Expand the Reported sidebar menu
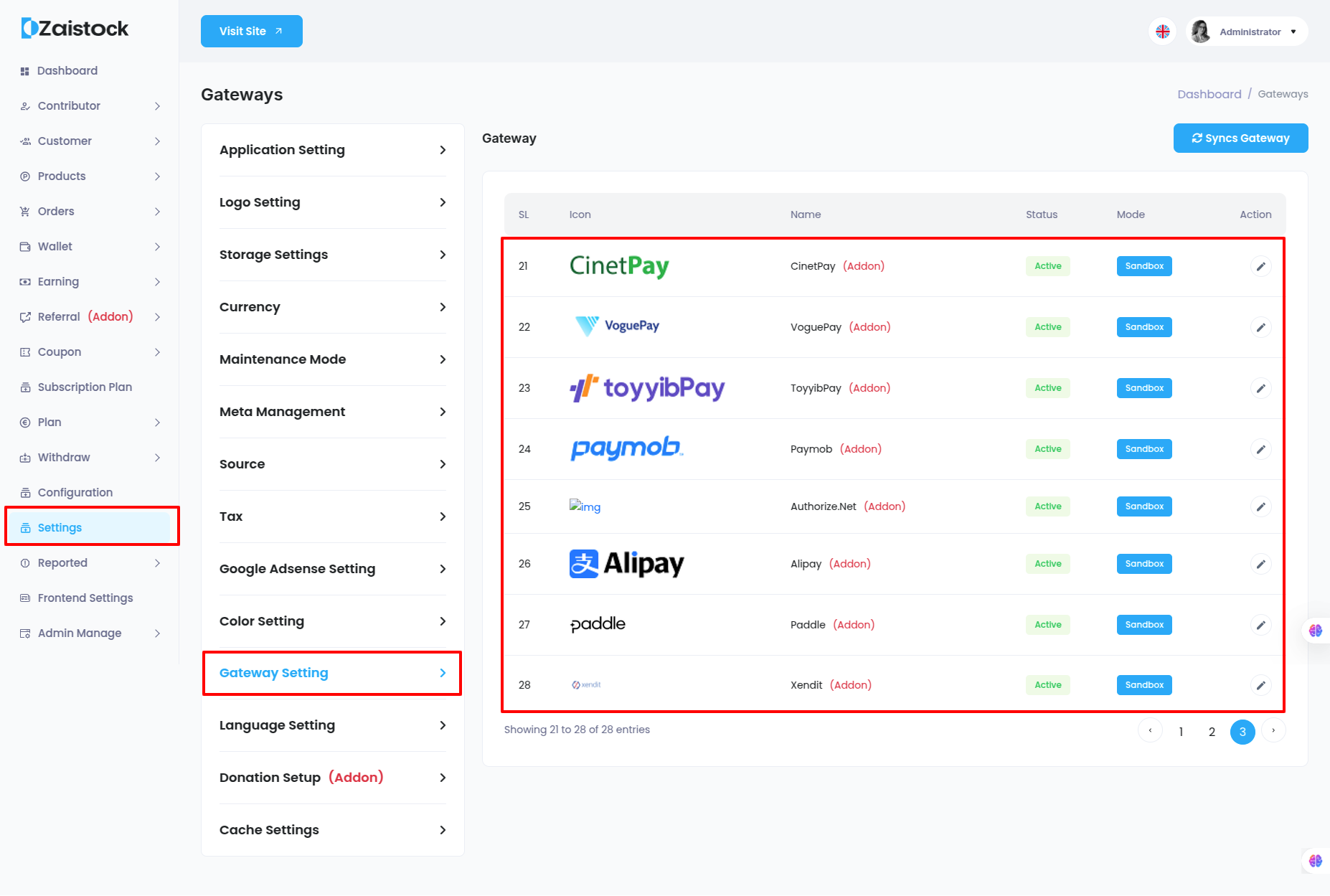Screen dimensions: 1330x896 pyautogui.click(x=90, y=563)
